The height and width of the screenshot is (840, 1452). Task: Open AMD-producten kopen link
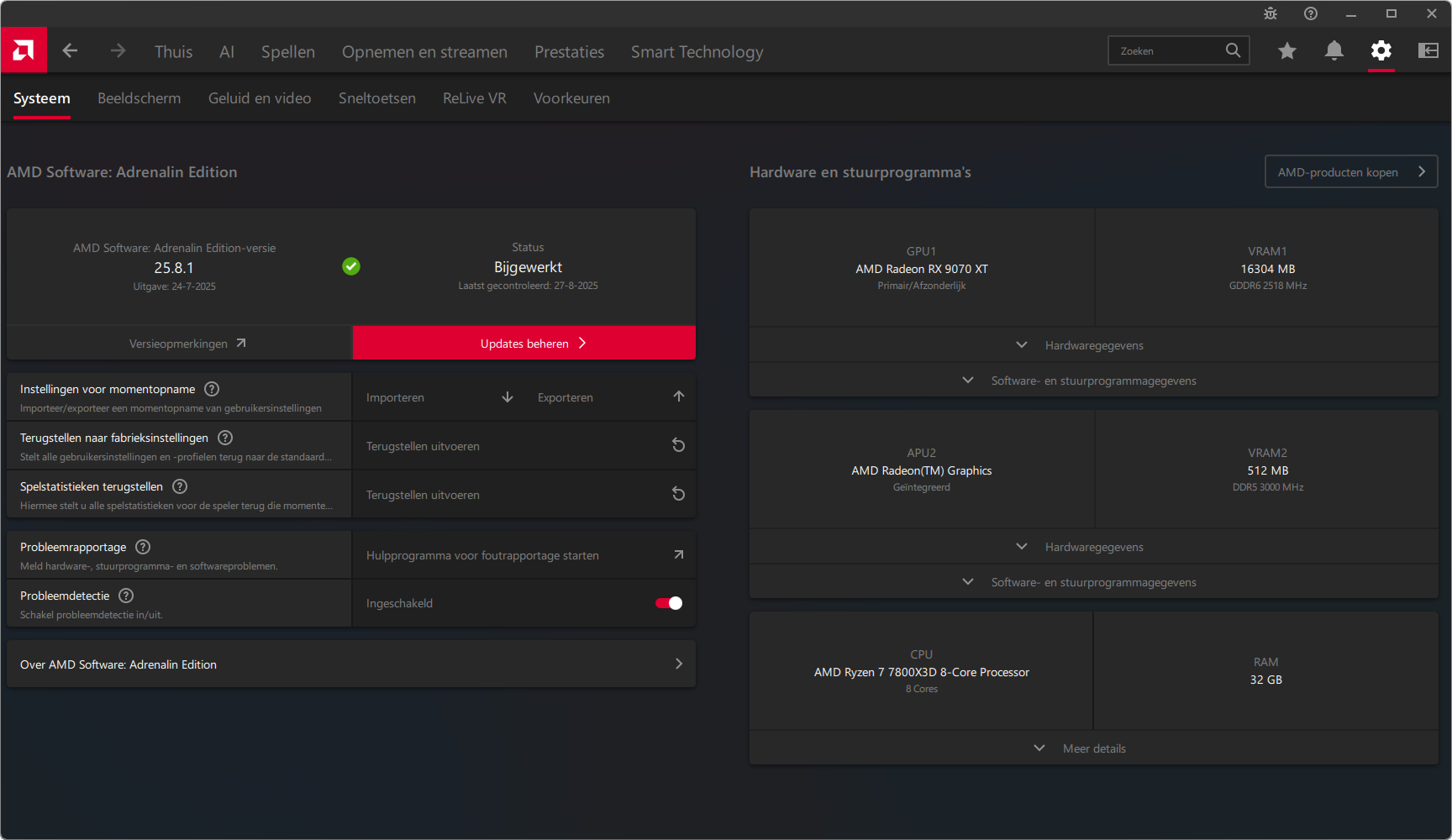(x=1350, y=172)
